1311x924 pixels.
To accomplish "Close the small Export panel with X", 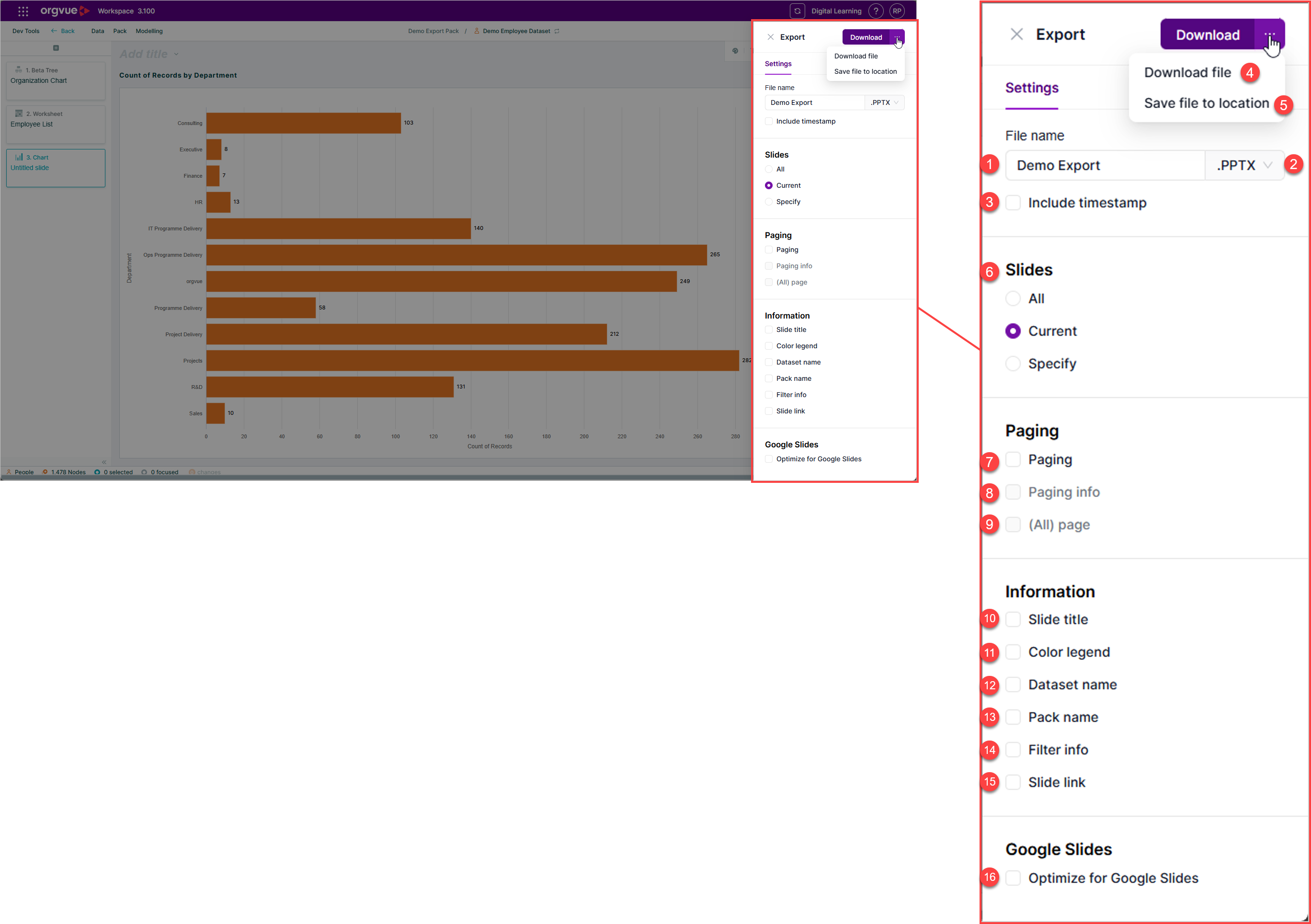I will [771, 37].
